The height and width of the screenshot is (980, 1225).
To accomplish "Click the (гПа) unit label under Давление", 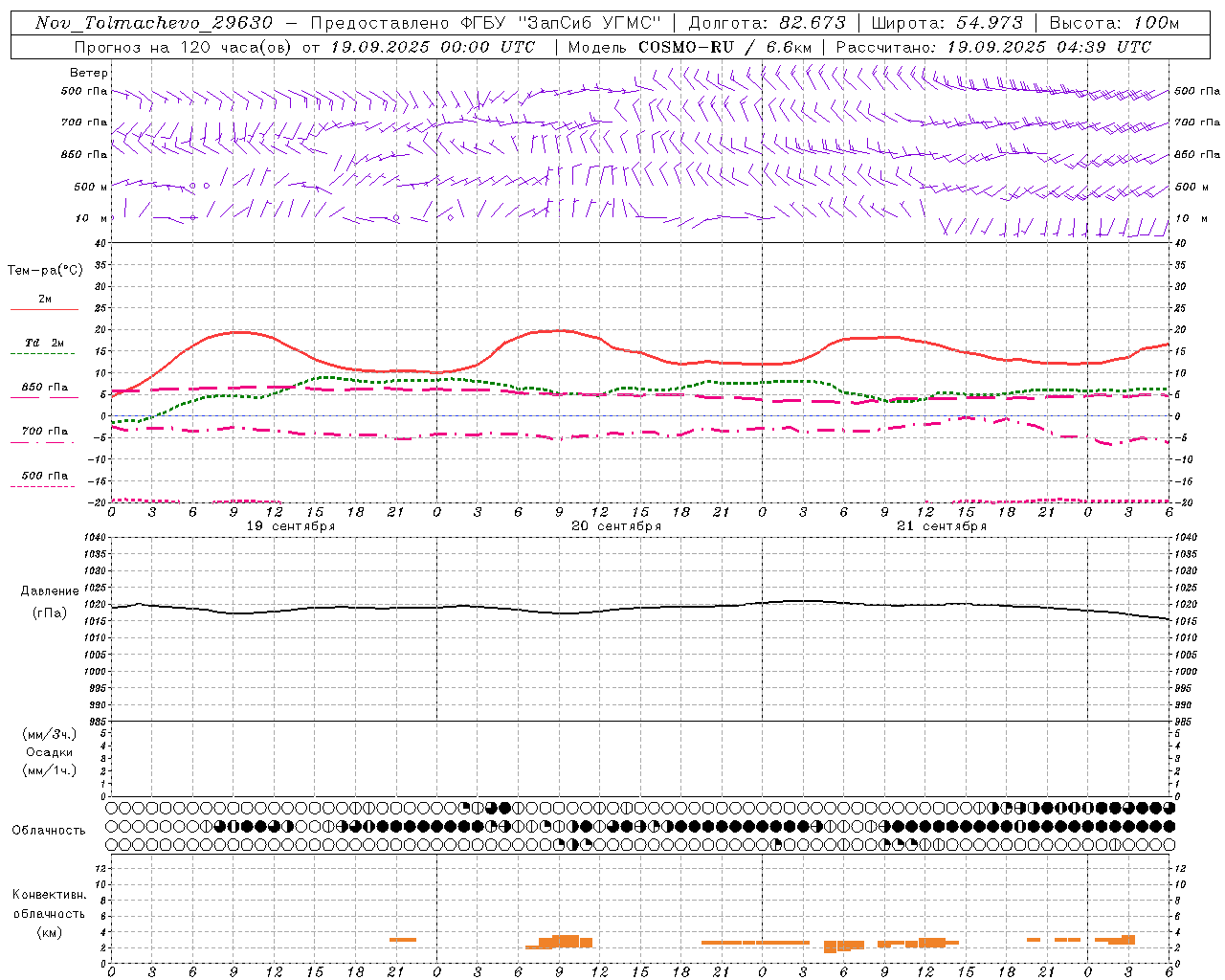I will 50,613.
